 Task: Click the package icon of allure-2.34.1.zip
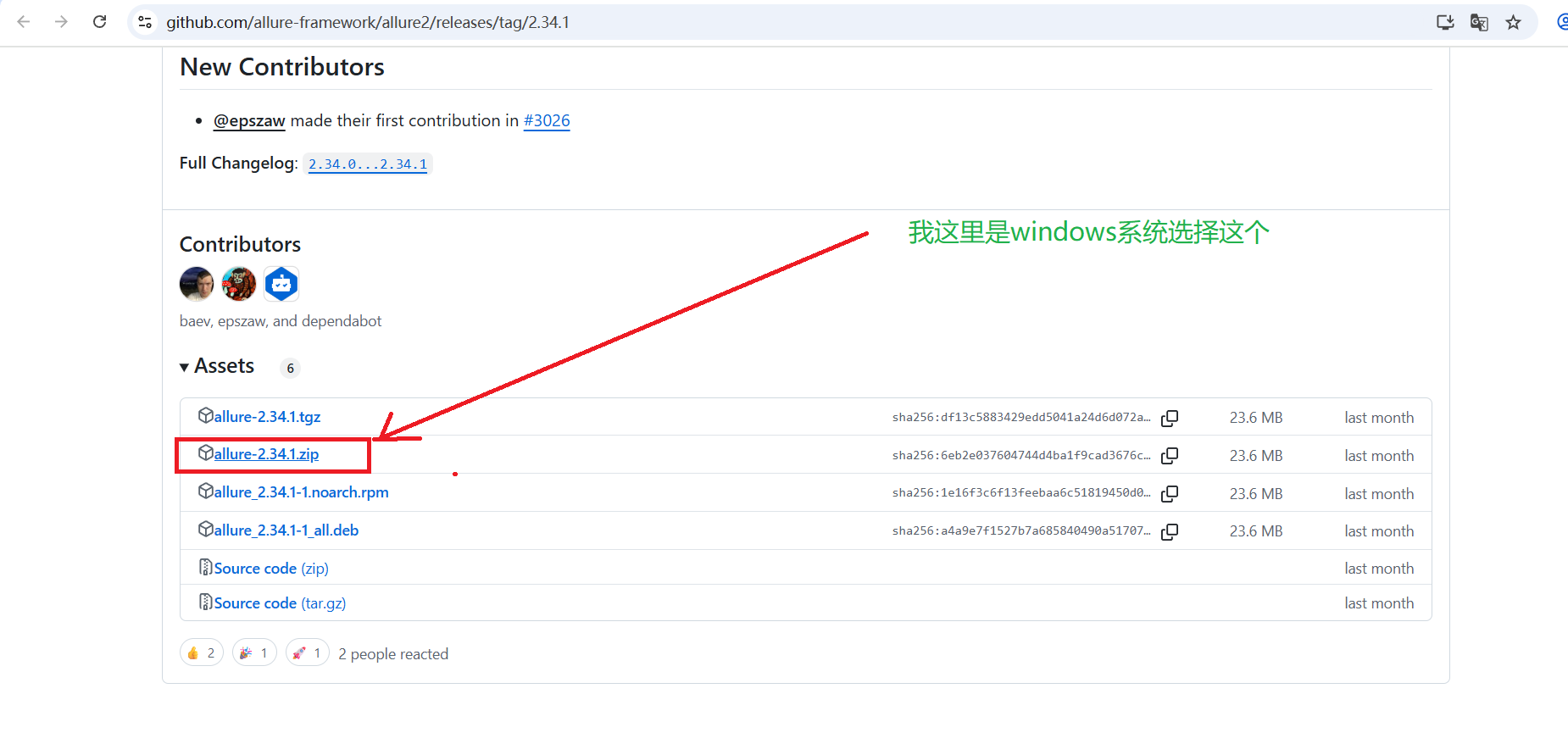pyautogui.click(x=205, y=453)
